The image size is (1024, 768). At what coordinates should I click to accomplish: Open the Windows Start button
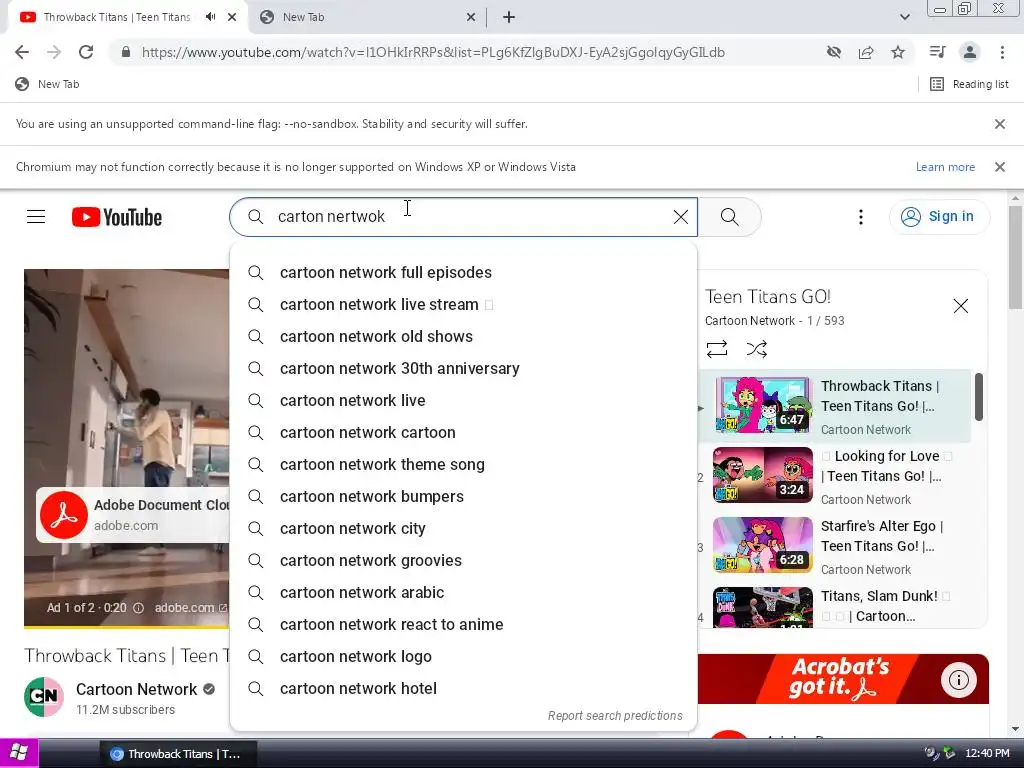coord(19,753)
